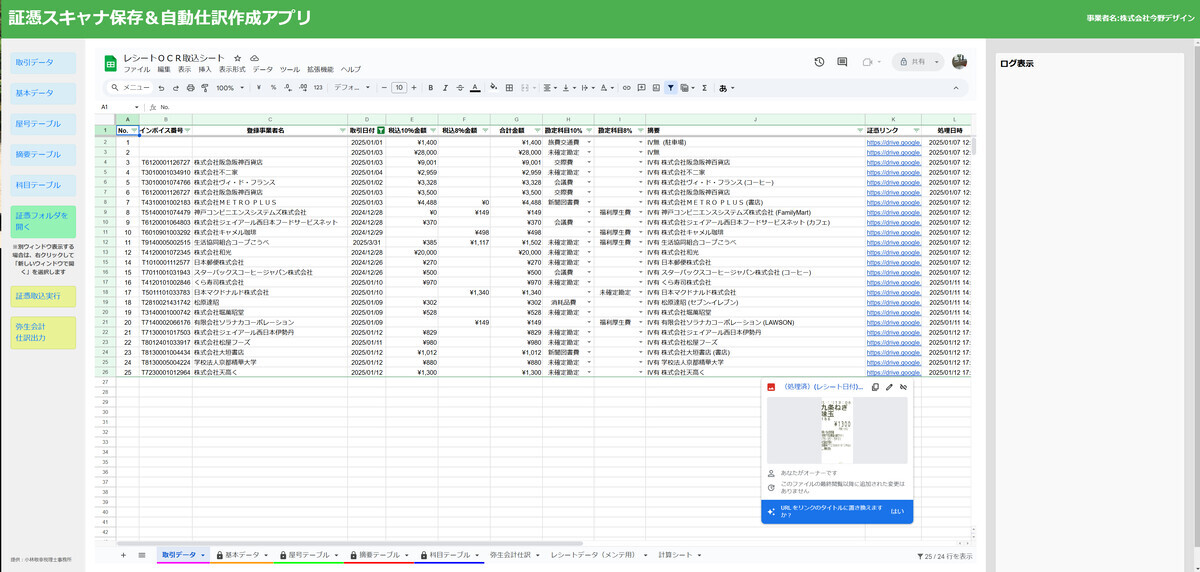Screen dimensions: 1200x572
Task: Click the font size 10 field
Action: (x=399, y=88)
